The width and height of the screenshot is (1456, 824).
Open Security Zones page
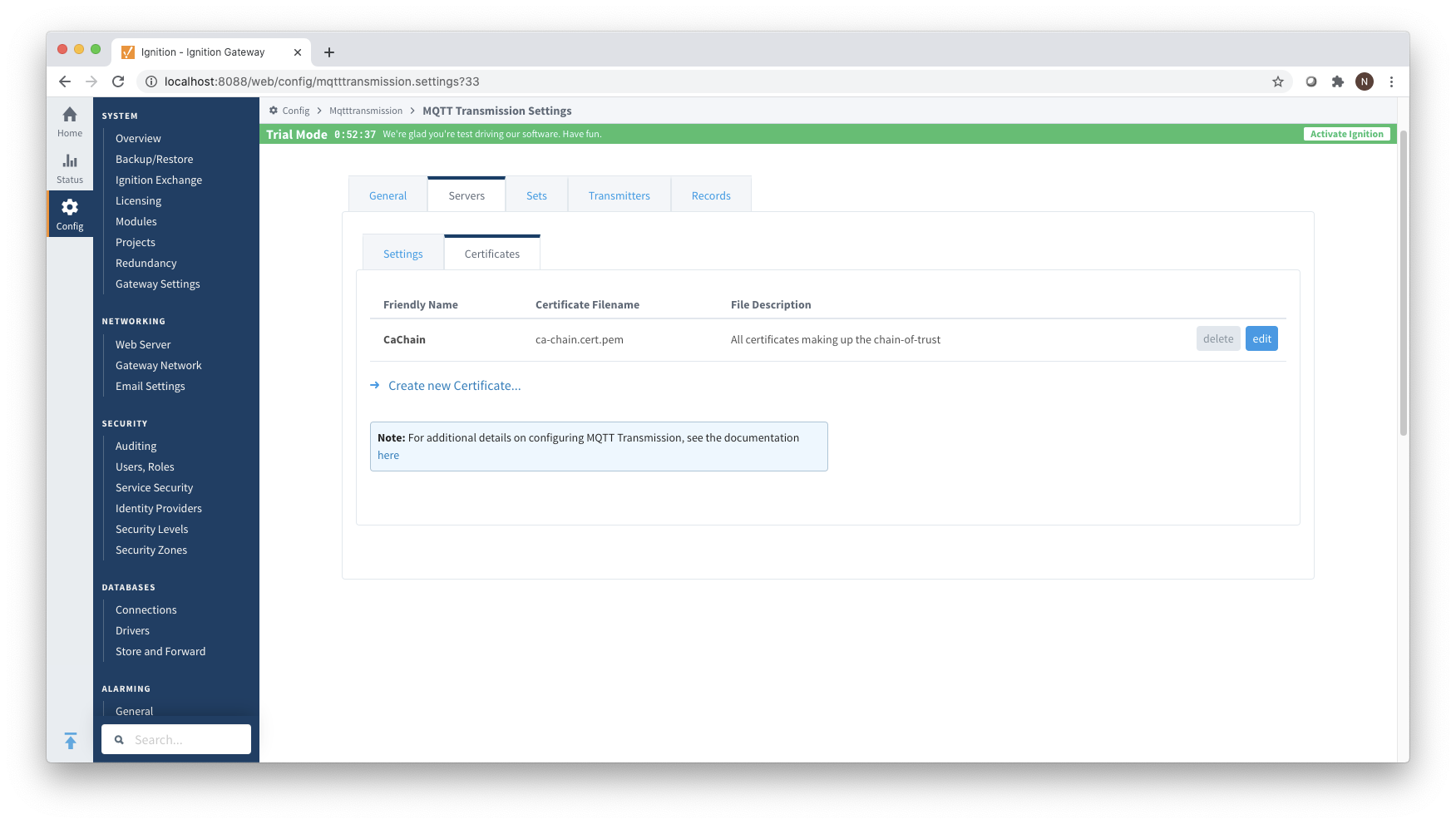pyautogui.click(x=151, y=550)
